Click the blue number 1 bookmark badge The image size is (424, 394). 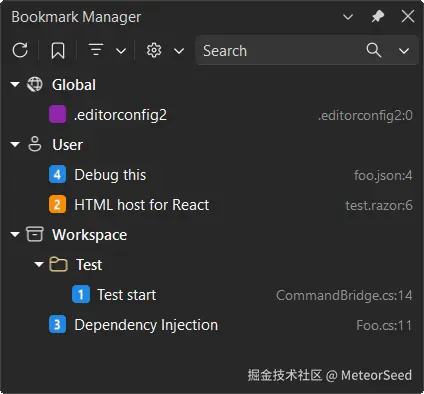pos(81,295)
